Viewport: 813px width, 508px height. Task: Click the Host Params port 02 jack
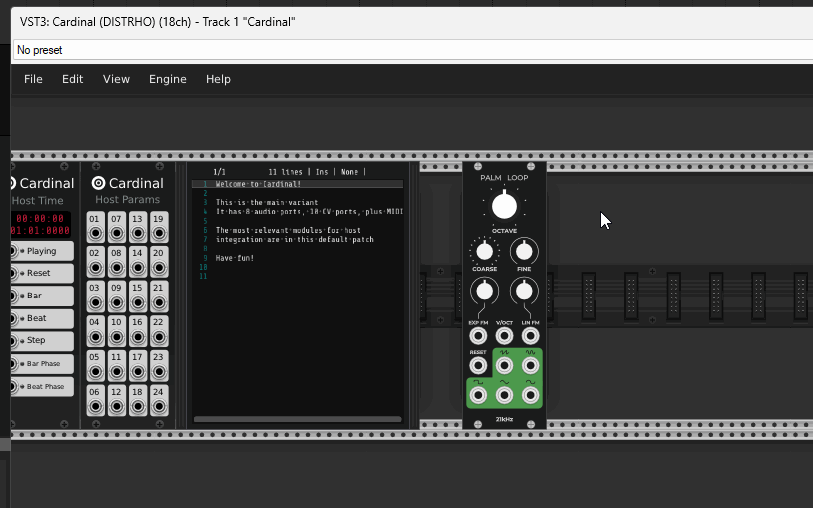[x=95, y=268]
